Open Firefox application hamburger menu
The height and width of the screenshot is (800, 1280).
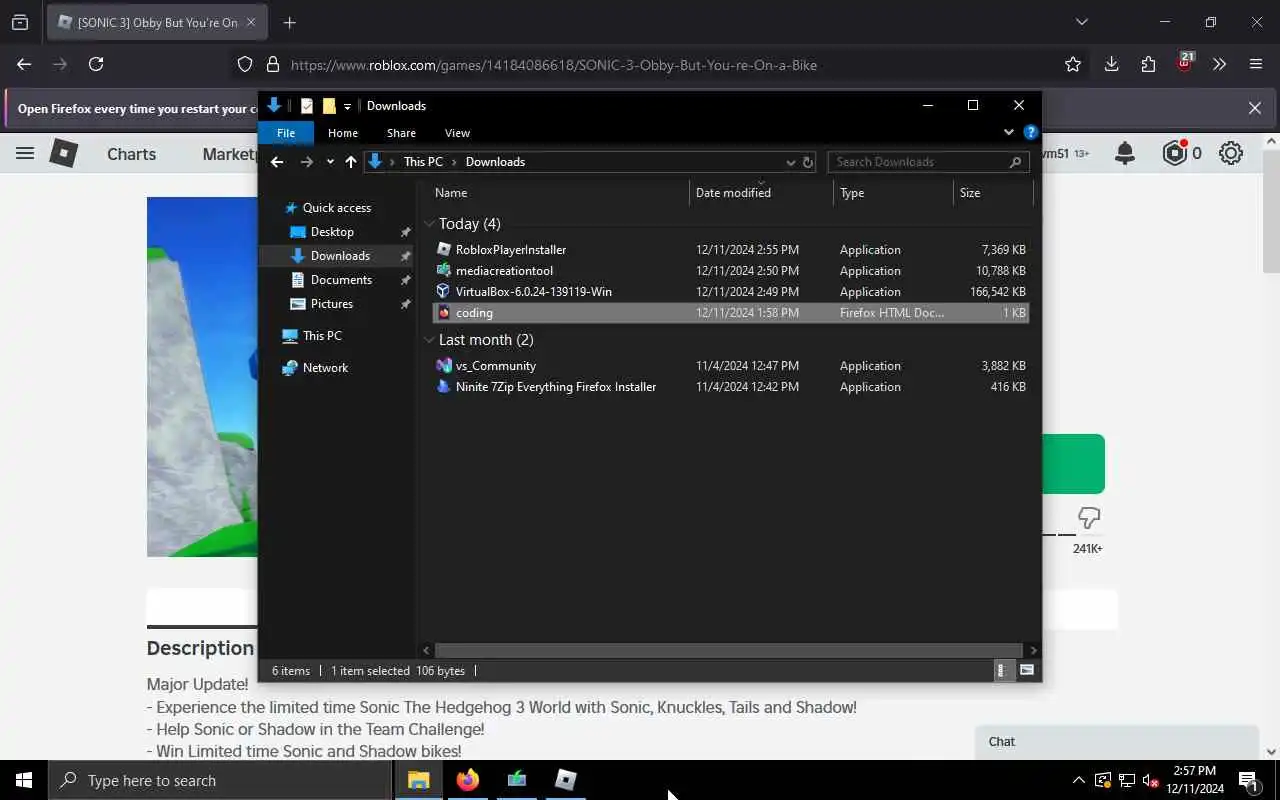pyautogui.click(x=1256, y=64)
